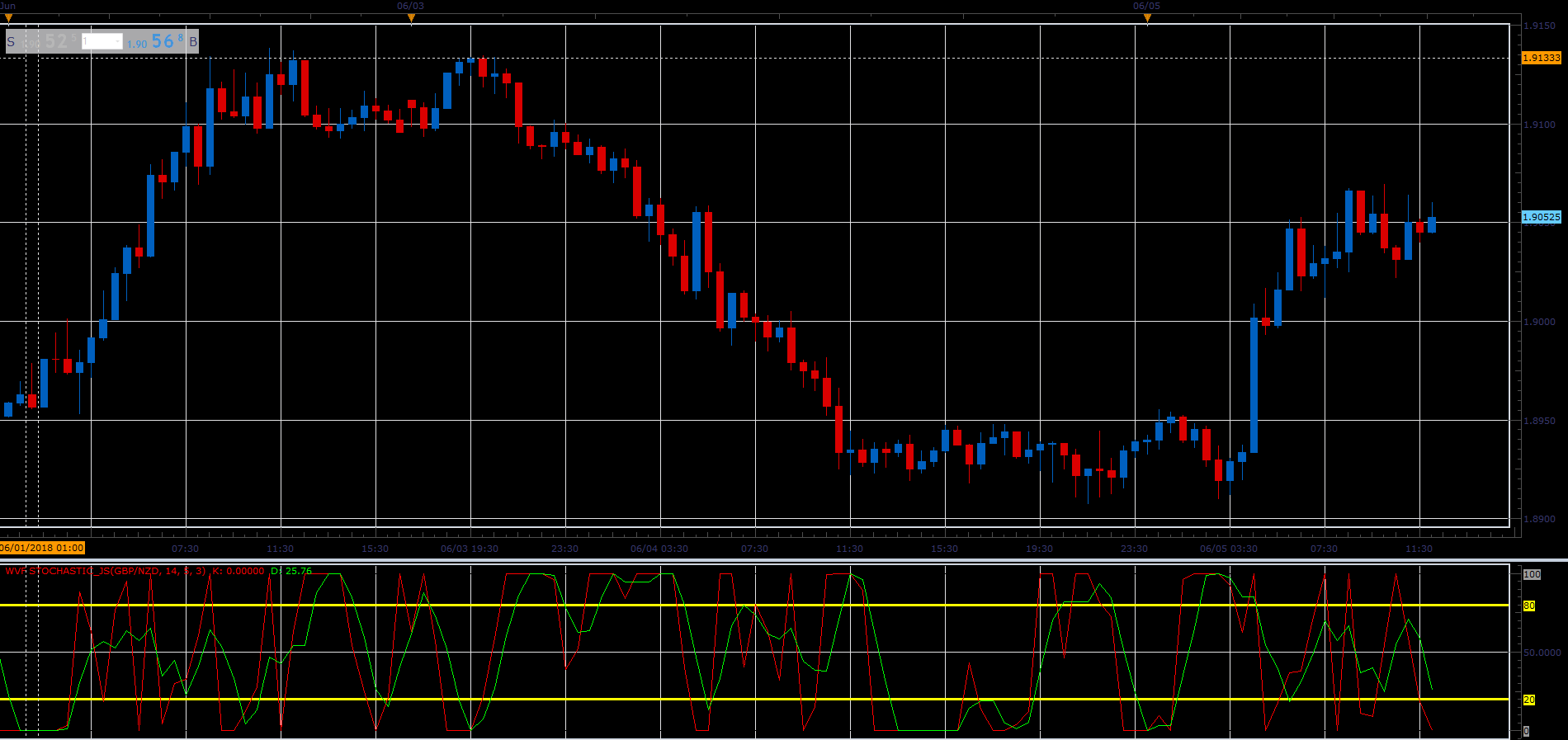Viewport: 1568px width, 740px height.
Task: Click the 20 level label on stochastic scale
Action: [1528, 700]
